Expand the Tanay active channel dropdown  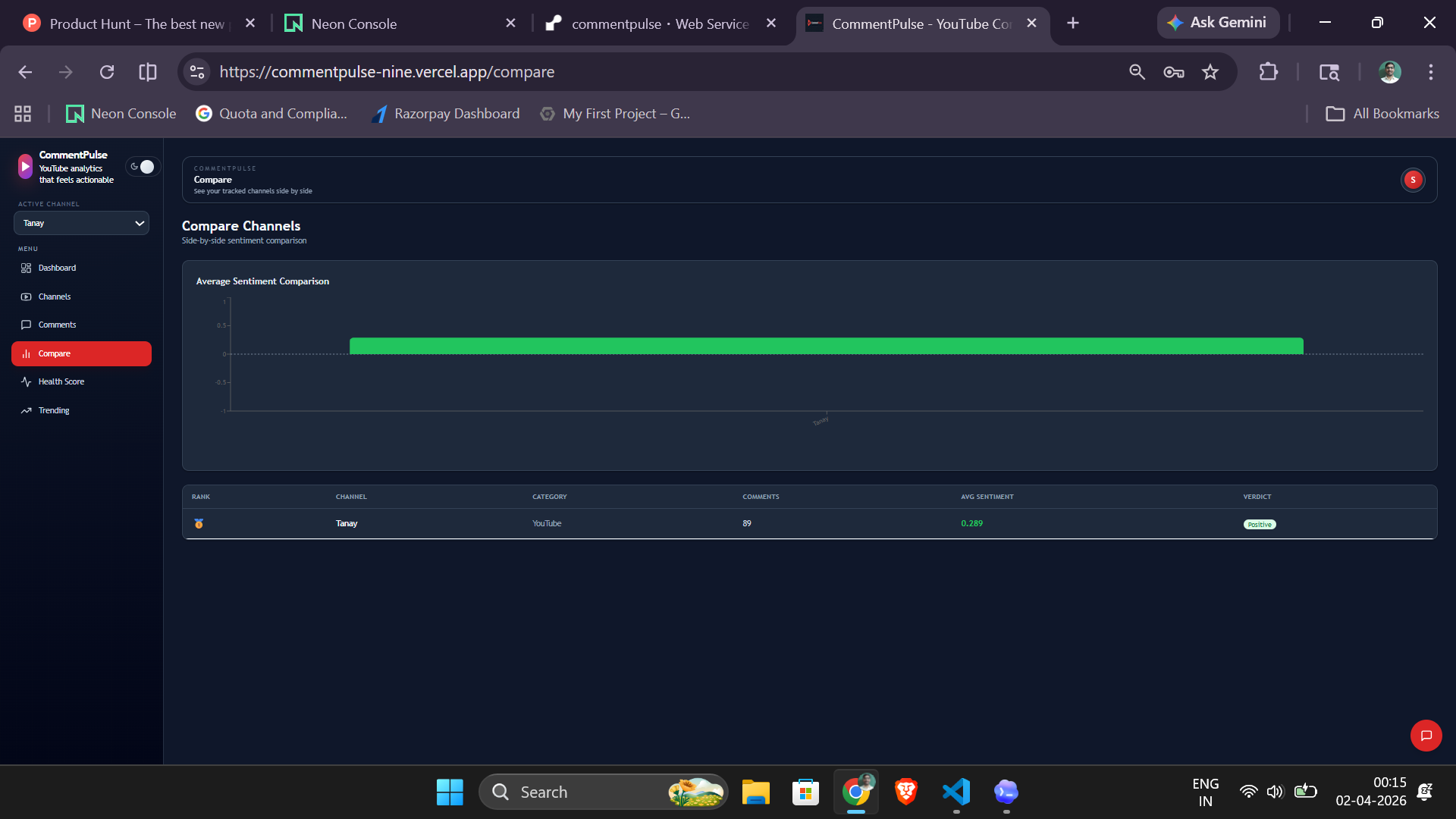81,223
